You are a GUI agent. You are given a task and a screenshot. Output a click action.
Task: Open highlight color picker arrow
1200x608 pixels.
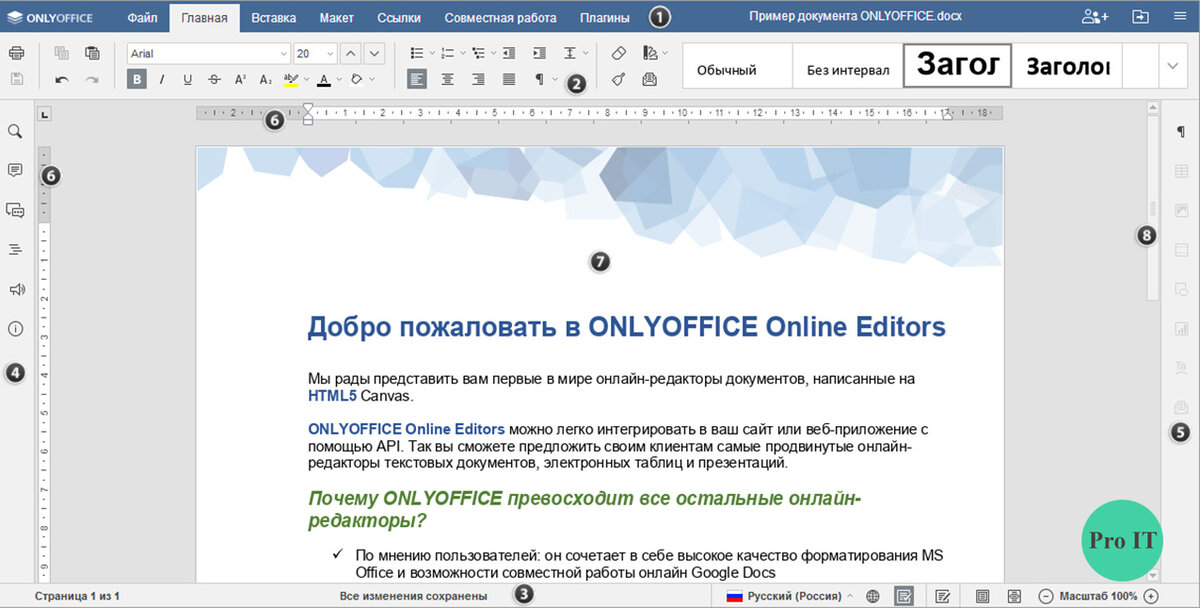[306, 79]
